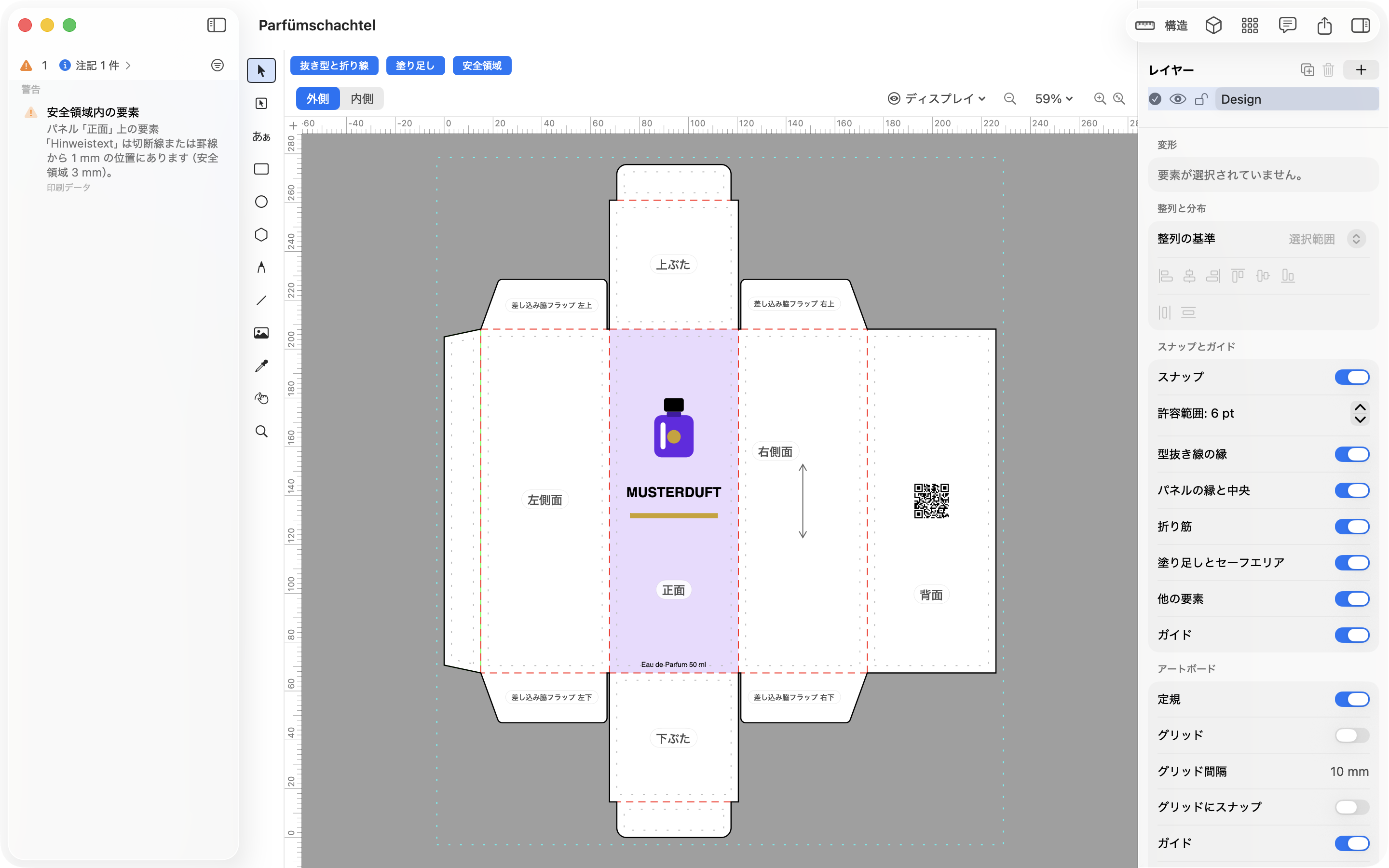Select the image placement tool
Viewport: 1389px width, 868px height.
(261, 333)
